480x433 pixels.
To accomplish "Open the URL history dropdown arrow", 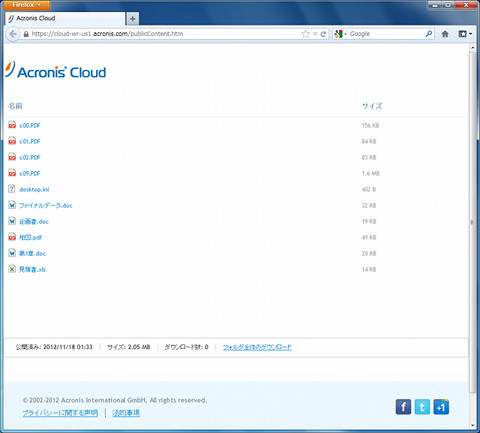I will 315,34.
